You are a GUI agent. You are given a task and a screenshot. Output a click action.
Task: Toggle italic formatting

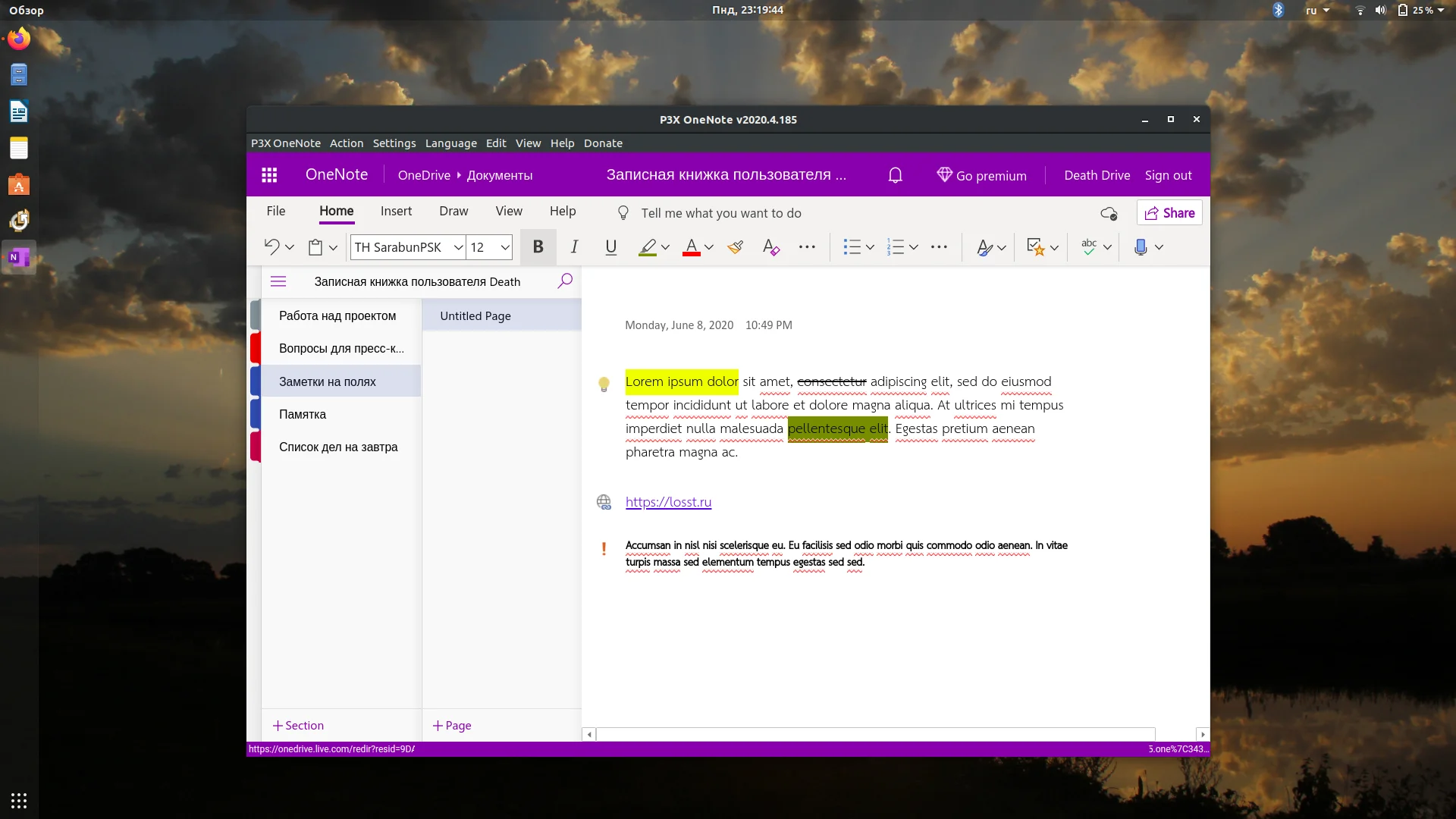coord(574,247)
